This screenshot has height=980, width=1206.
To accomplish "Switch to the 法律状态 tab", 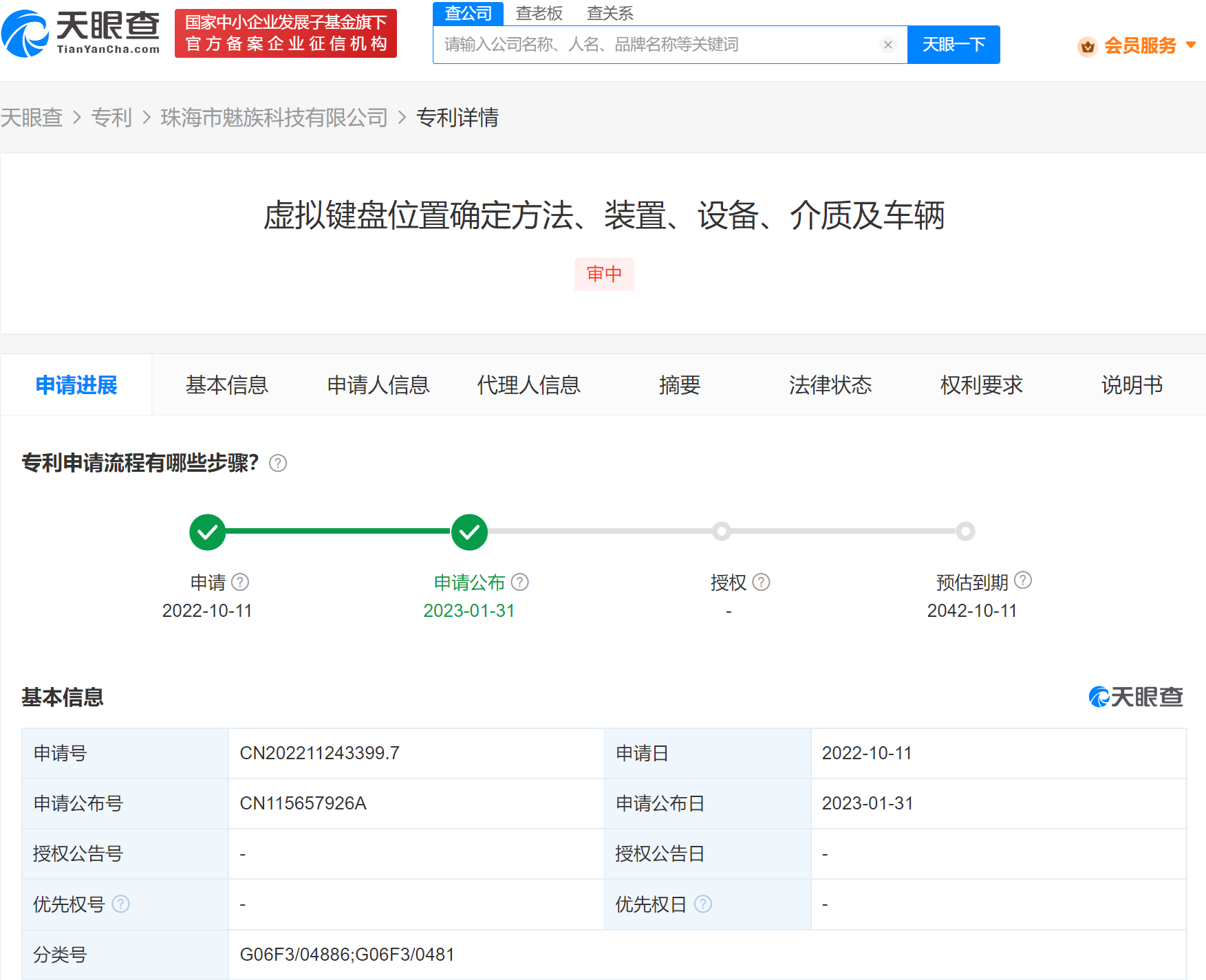I will 830,385.
